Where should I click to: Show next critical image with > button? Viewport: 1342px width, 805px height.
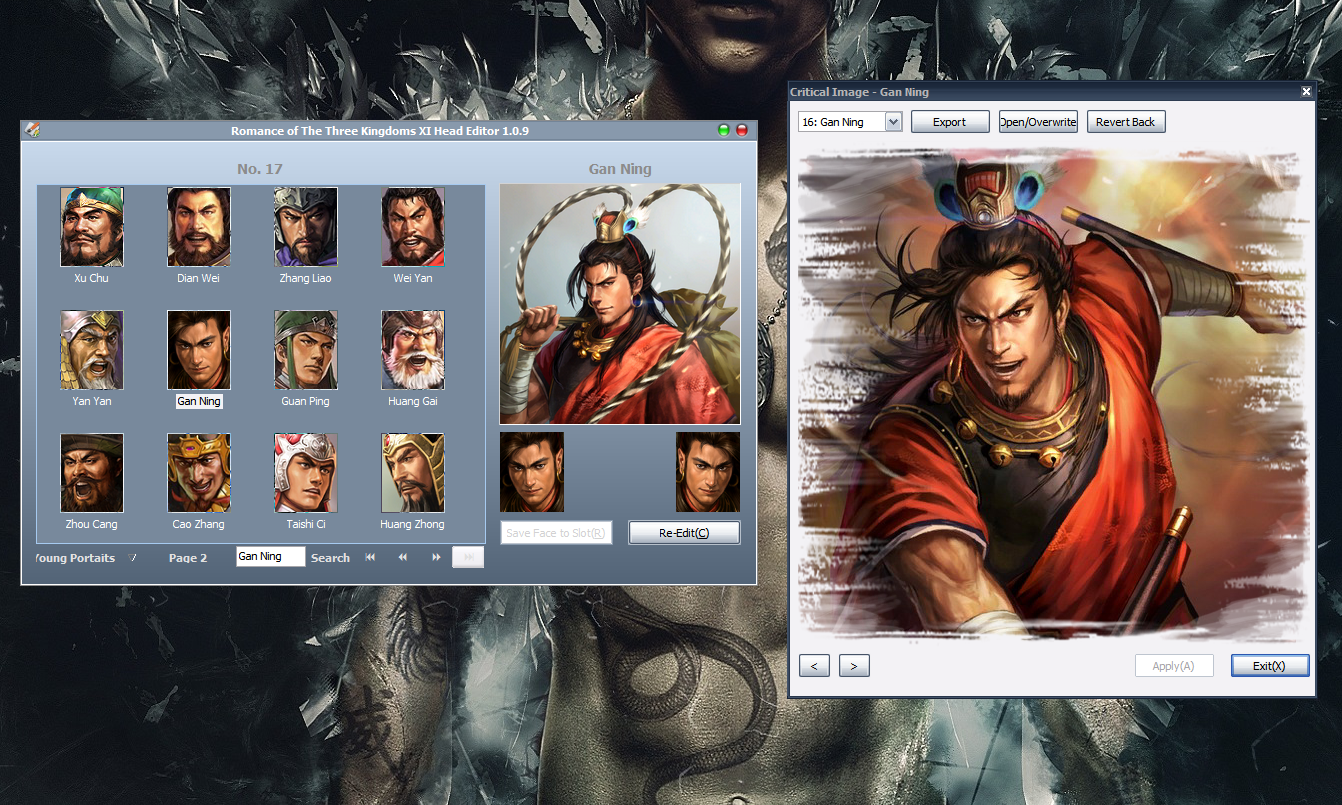point(854,666)
